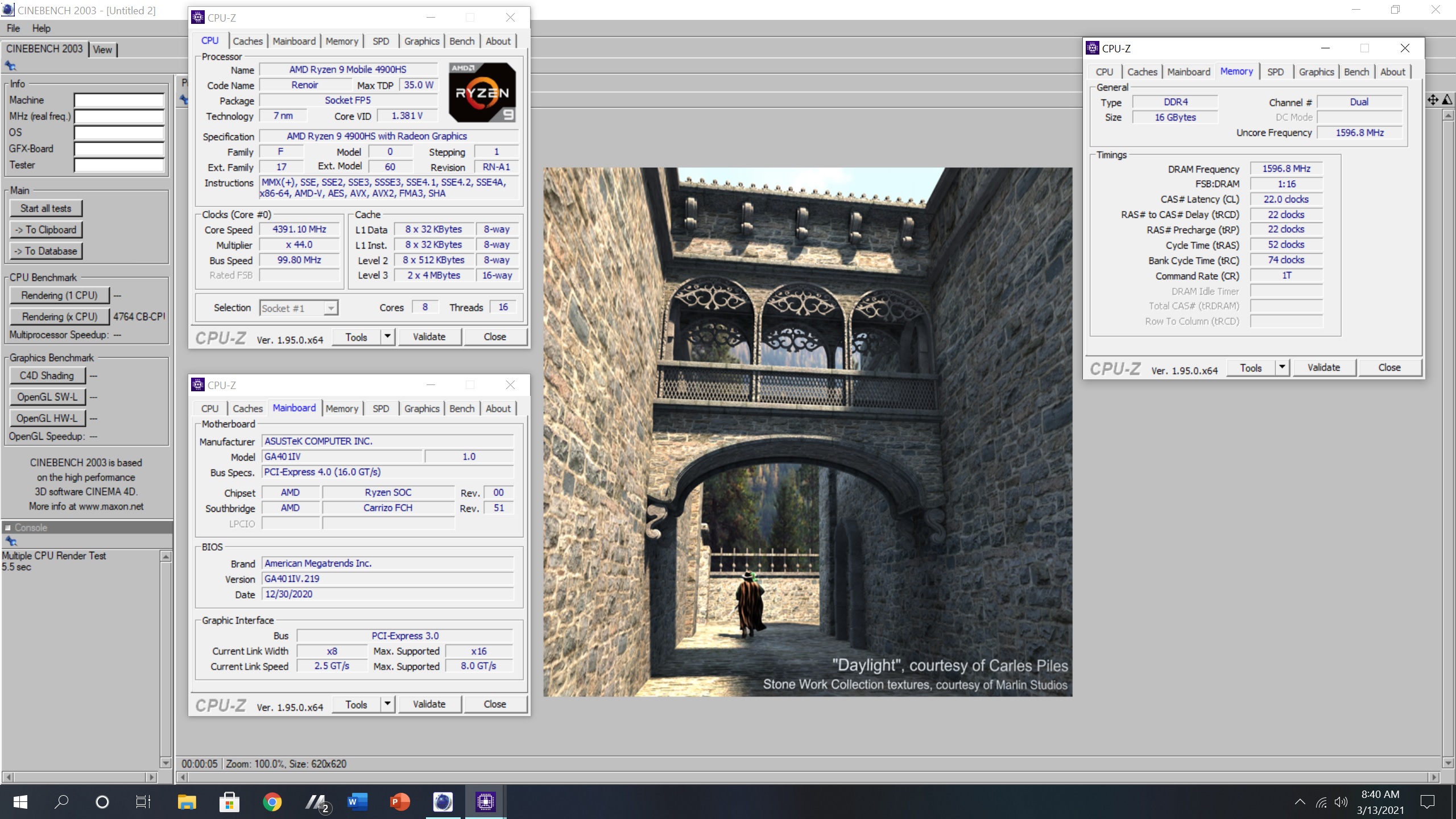
Task: Open Tools dropdown arrow in top CPU-Z window
Action: point(387,337)
